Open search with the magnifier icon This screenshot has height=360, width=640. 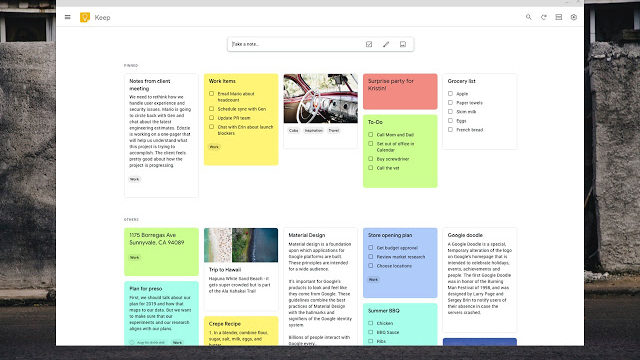529,17
